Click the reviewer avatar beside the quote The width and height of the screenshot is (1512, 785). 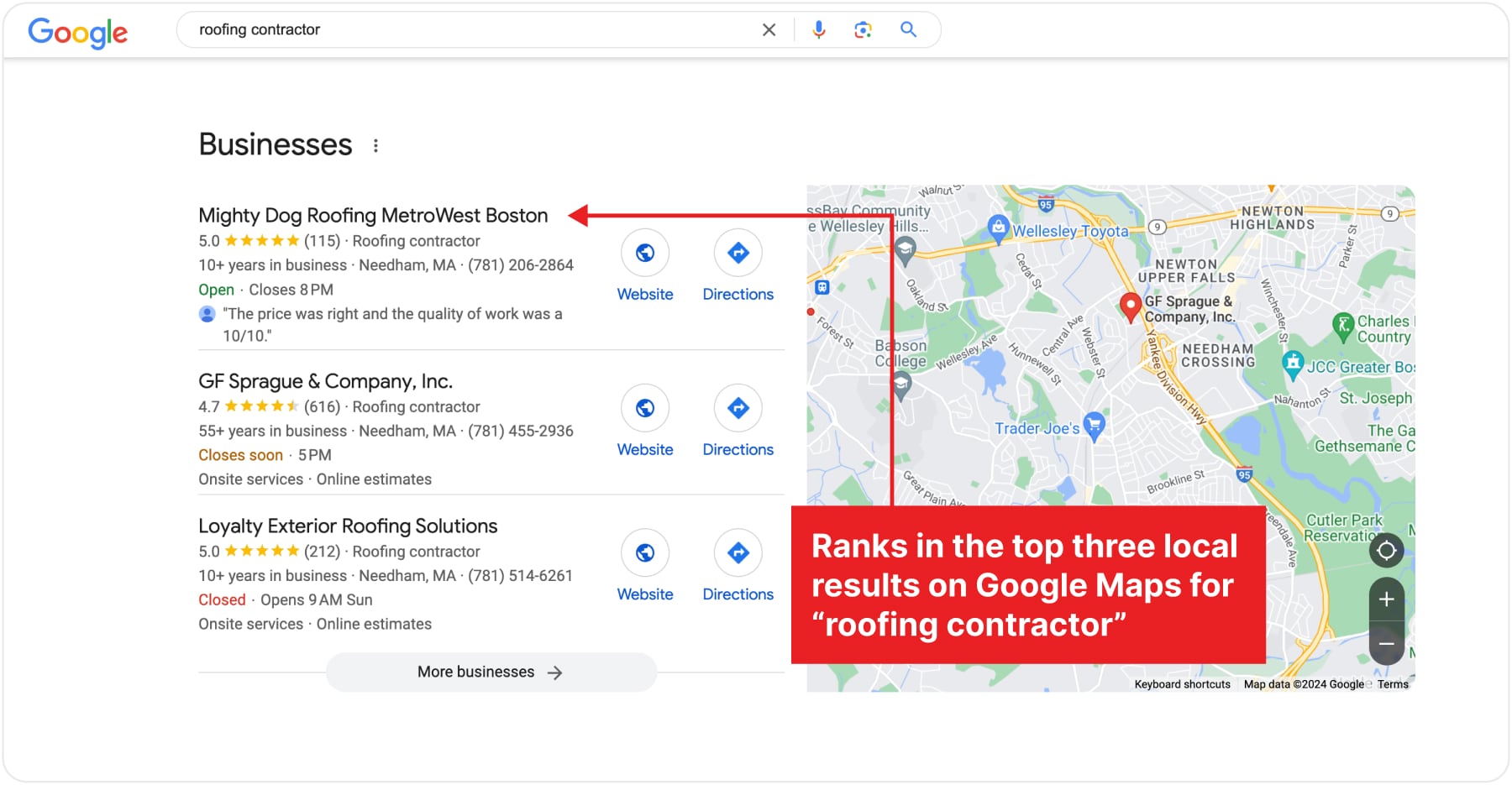(207, 314)
